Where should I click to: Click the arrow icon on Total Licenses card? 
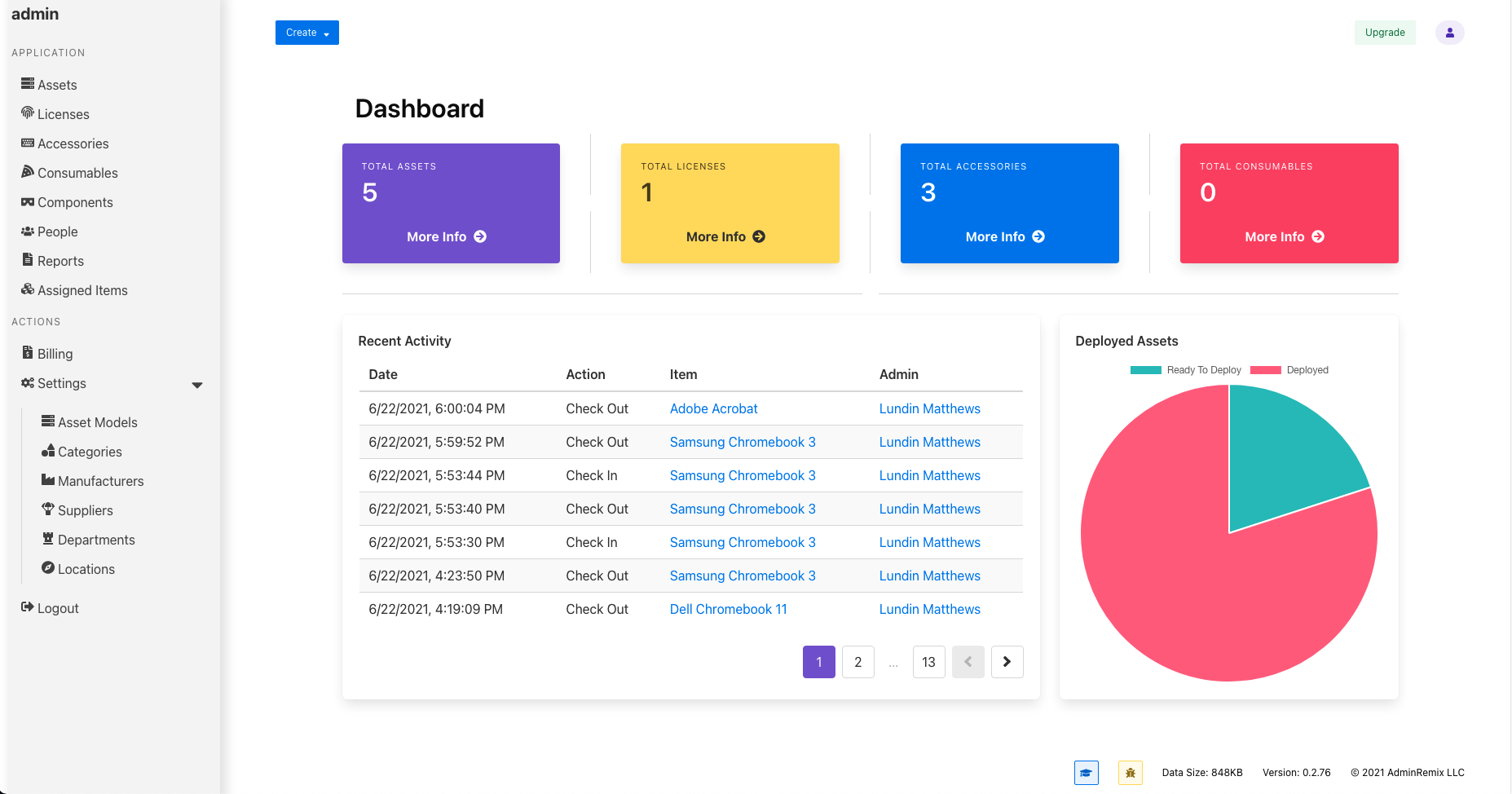(759, 236)
